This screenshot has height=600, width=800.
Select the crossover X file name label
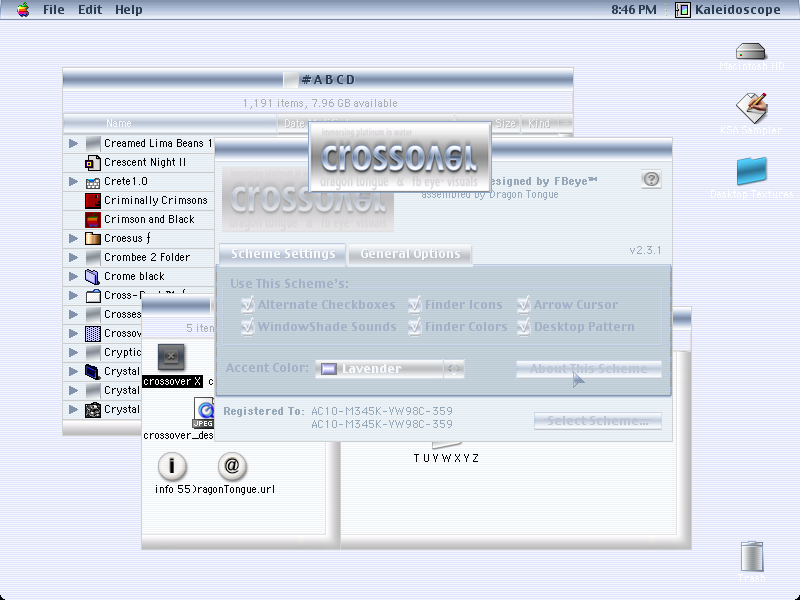click(172, 381)
